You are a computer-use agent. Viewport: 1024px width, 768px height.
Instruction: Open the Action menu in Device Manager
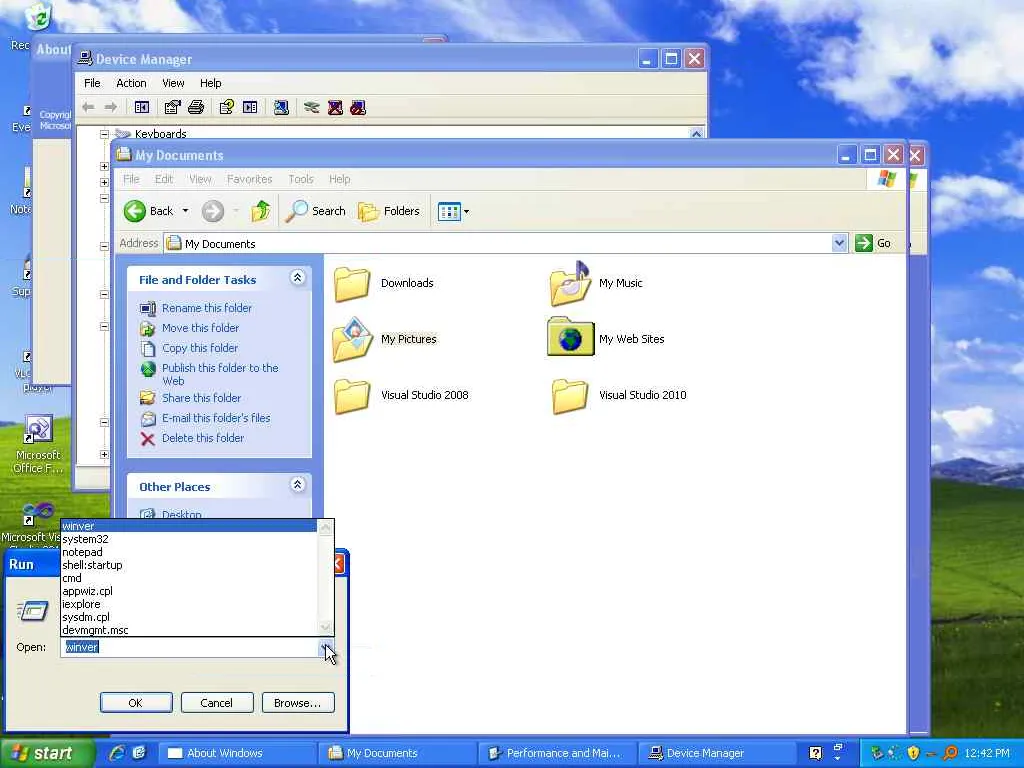pyautogui.click(x=131, y=83)
